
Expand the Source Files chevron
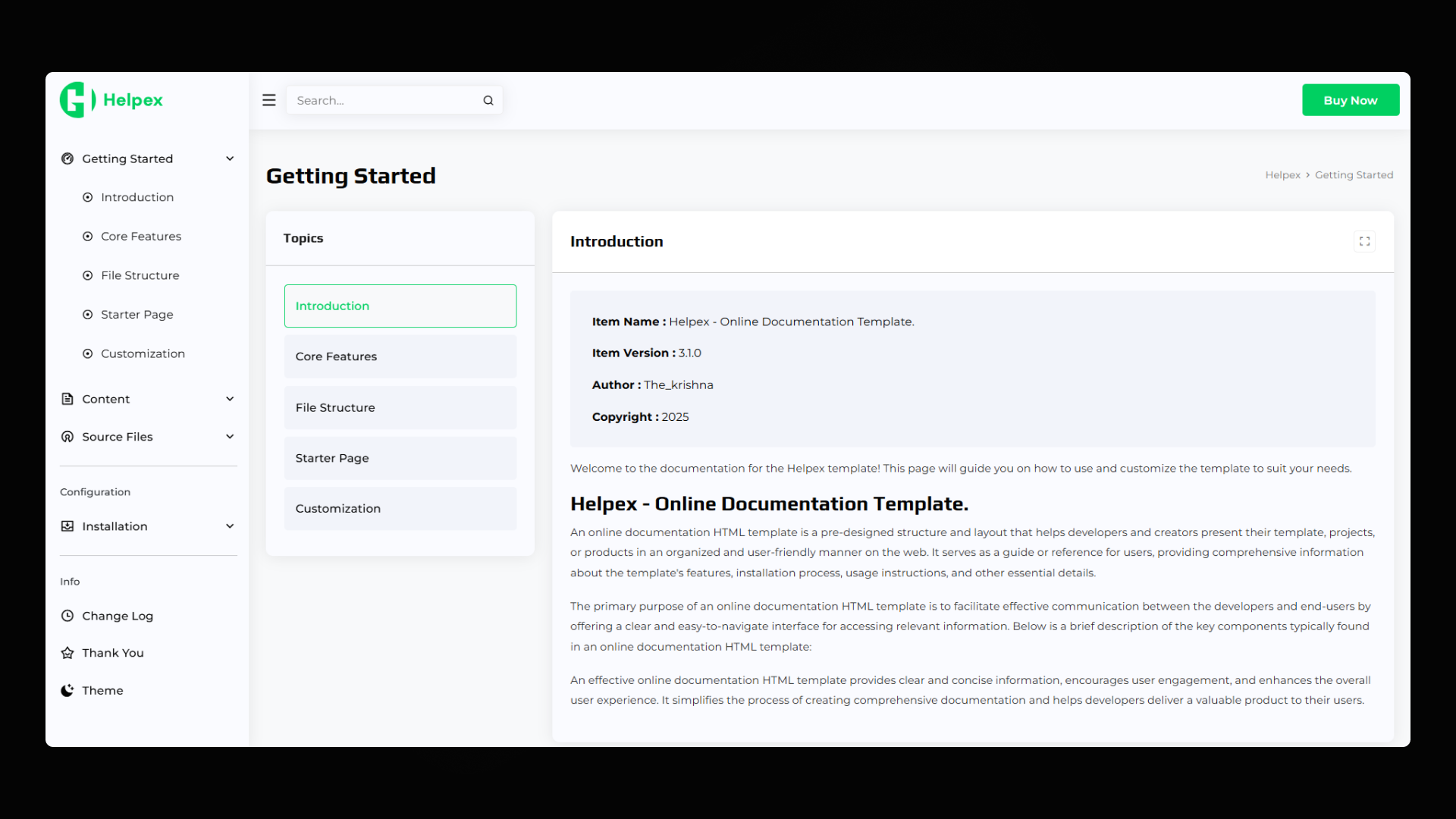230,437
